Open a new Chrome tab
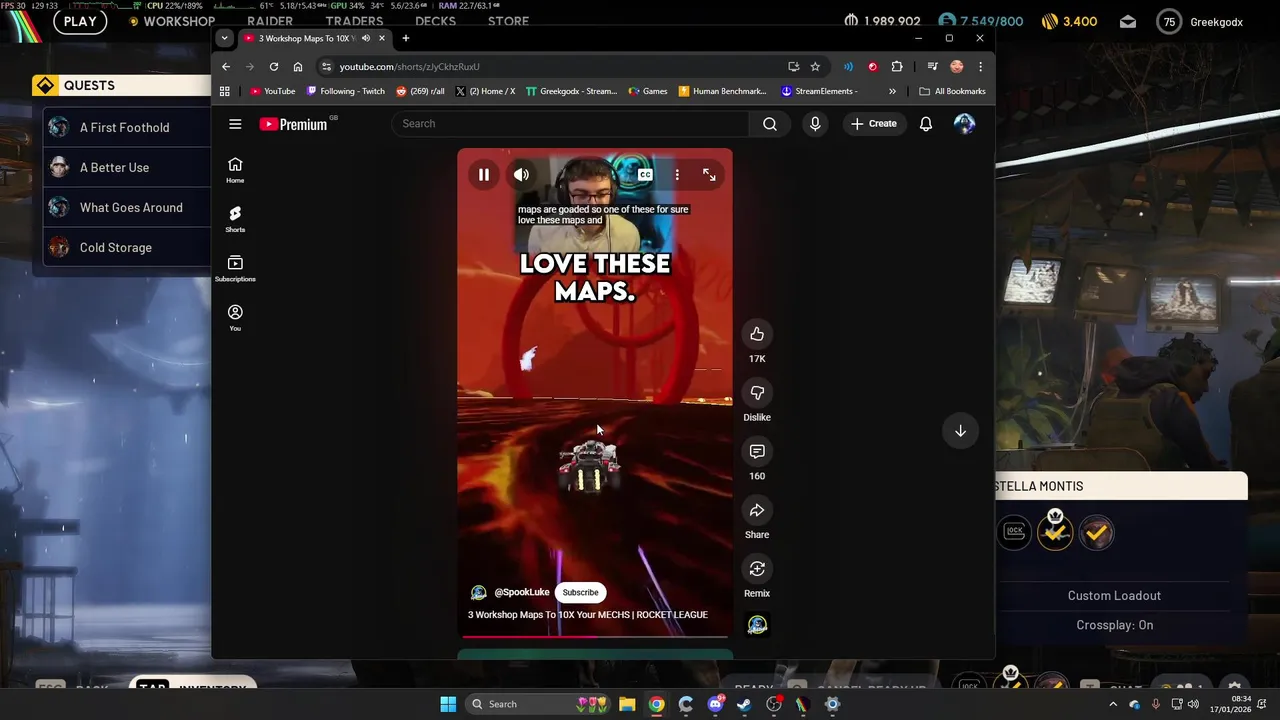The image size is (1280, 720). tap(405, 38)
